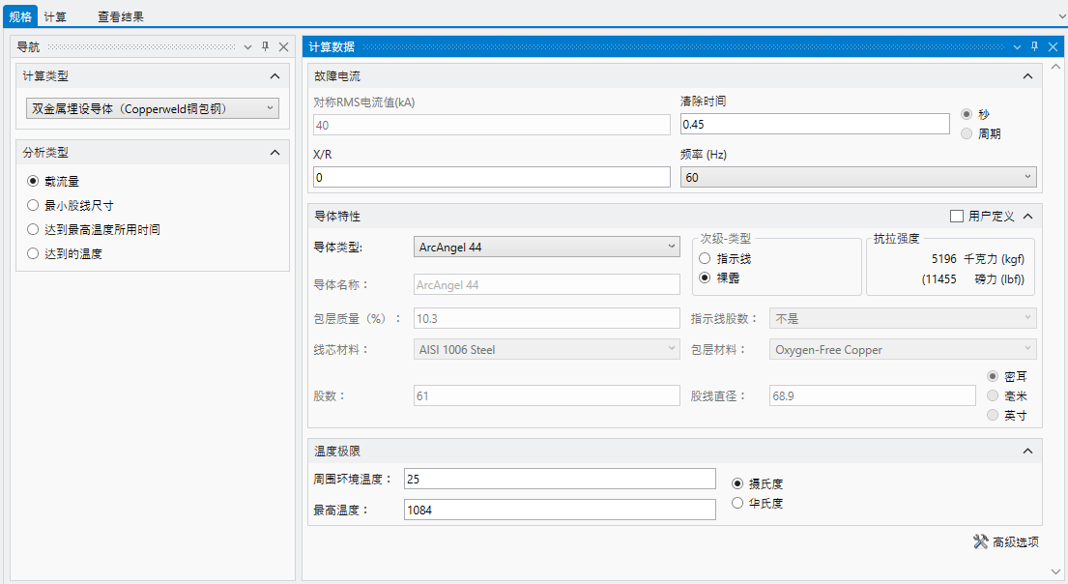Viewport: 1068px width, 584px height.
Task: Close the 计算数据 panel
Action: pos(1052,47)
